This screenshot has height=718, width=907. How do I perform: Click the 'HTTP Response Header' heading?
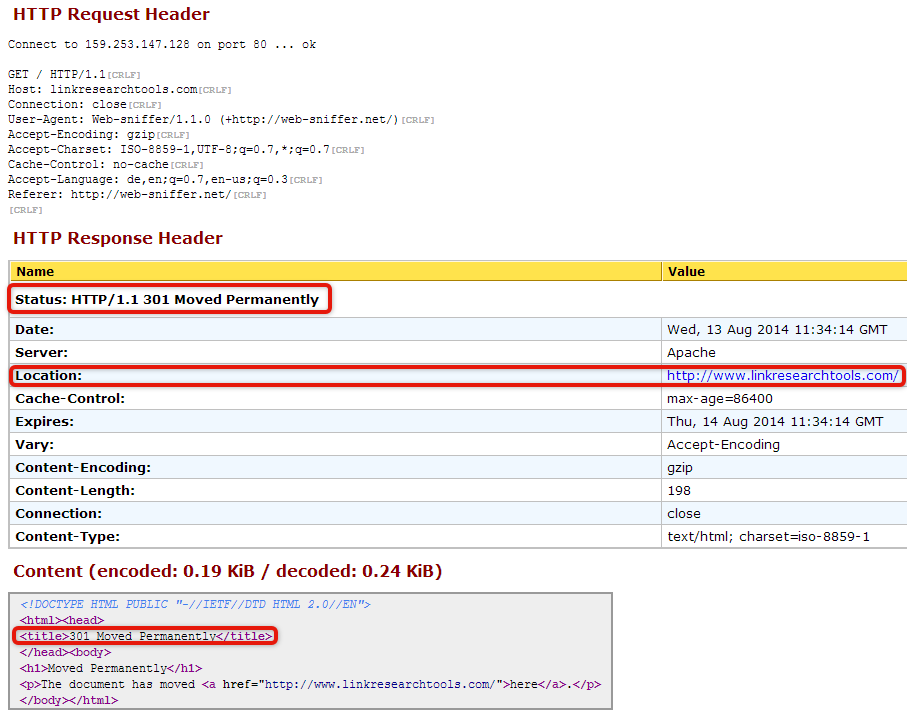pos(118,238)
